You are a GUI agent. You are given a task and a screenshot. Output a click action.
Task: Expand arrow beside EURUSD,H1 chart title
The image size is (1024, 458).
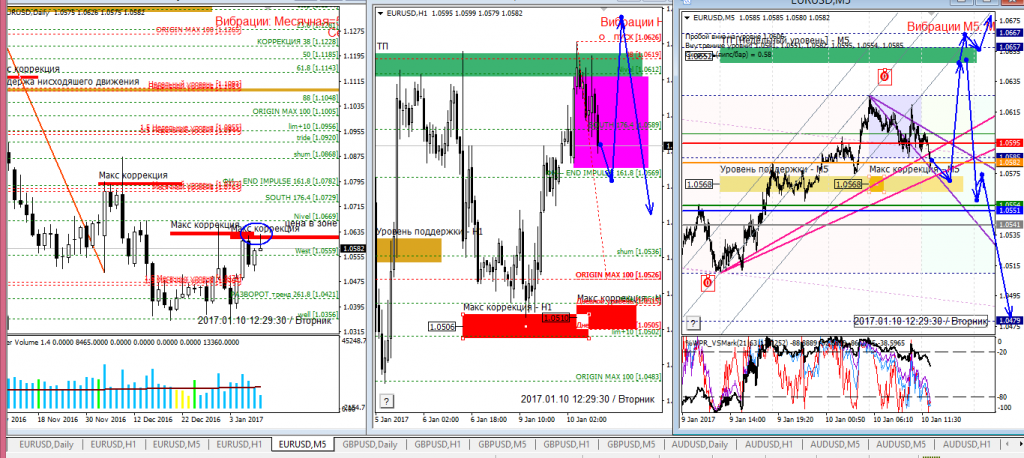point(381,12)
